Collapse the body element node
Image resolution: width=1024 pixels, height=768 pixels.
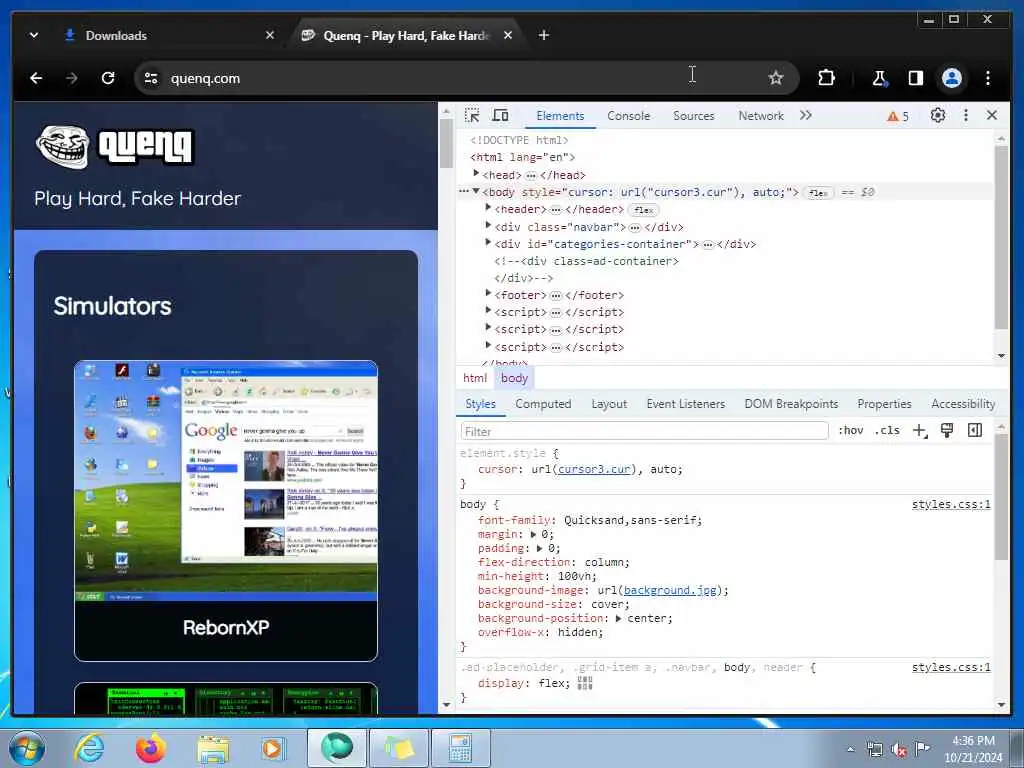click(476, 191)
